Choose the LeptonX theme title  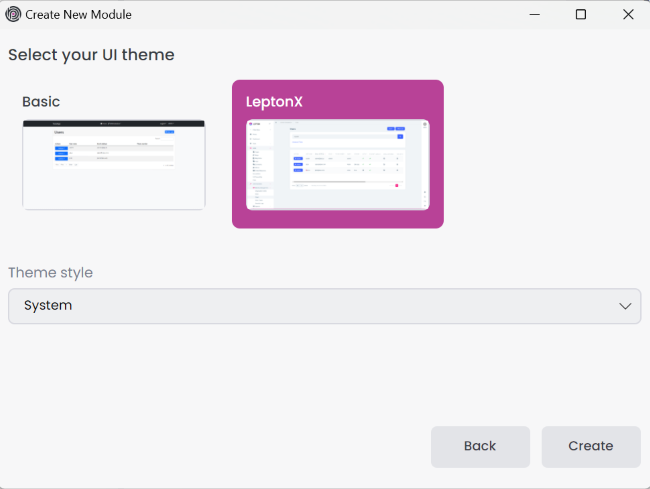pos(275,102)
